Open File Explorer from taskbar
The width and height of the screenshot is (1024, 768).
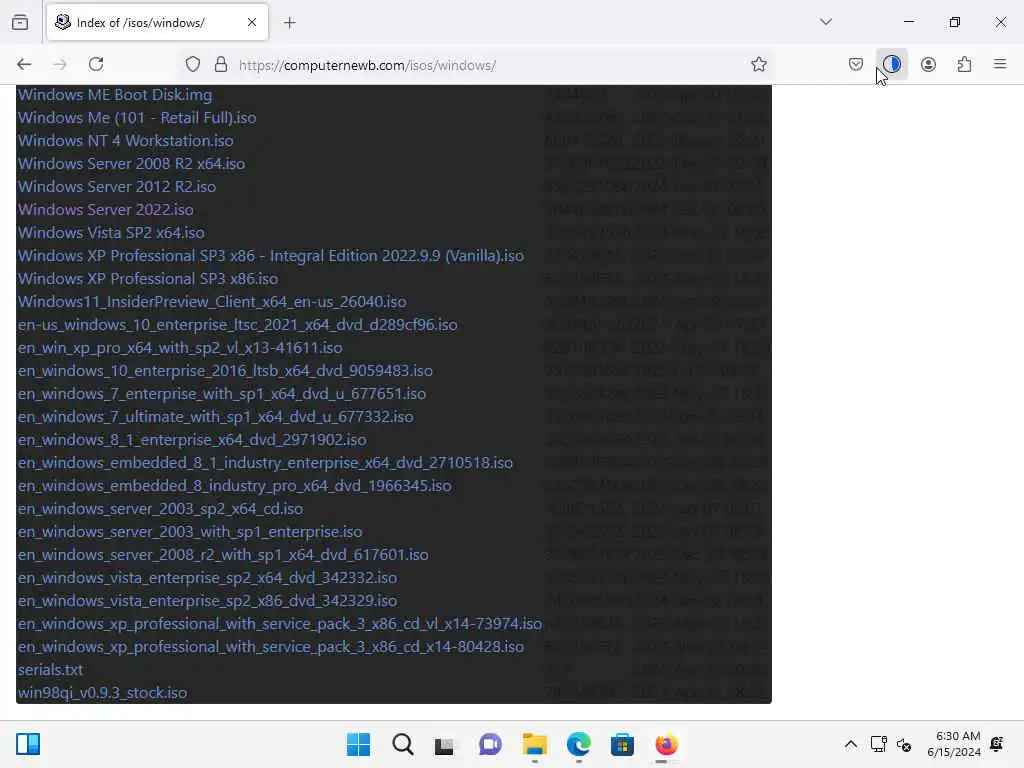click(535, 744)
